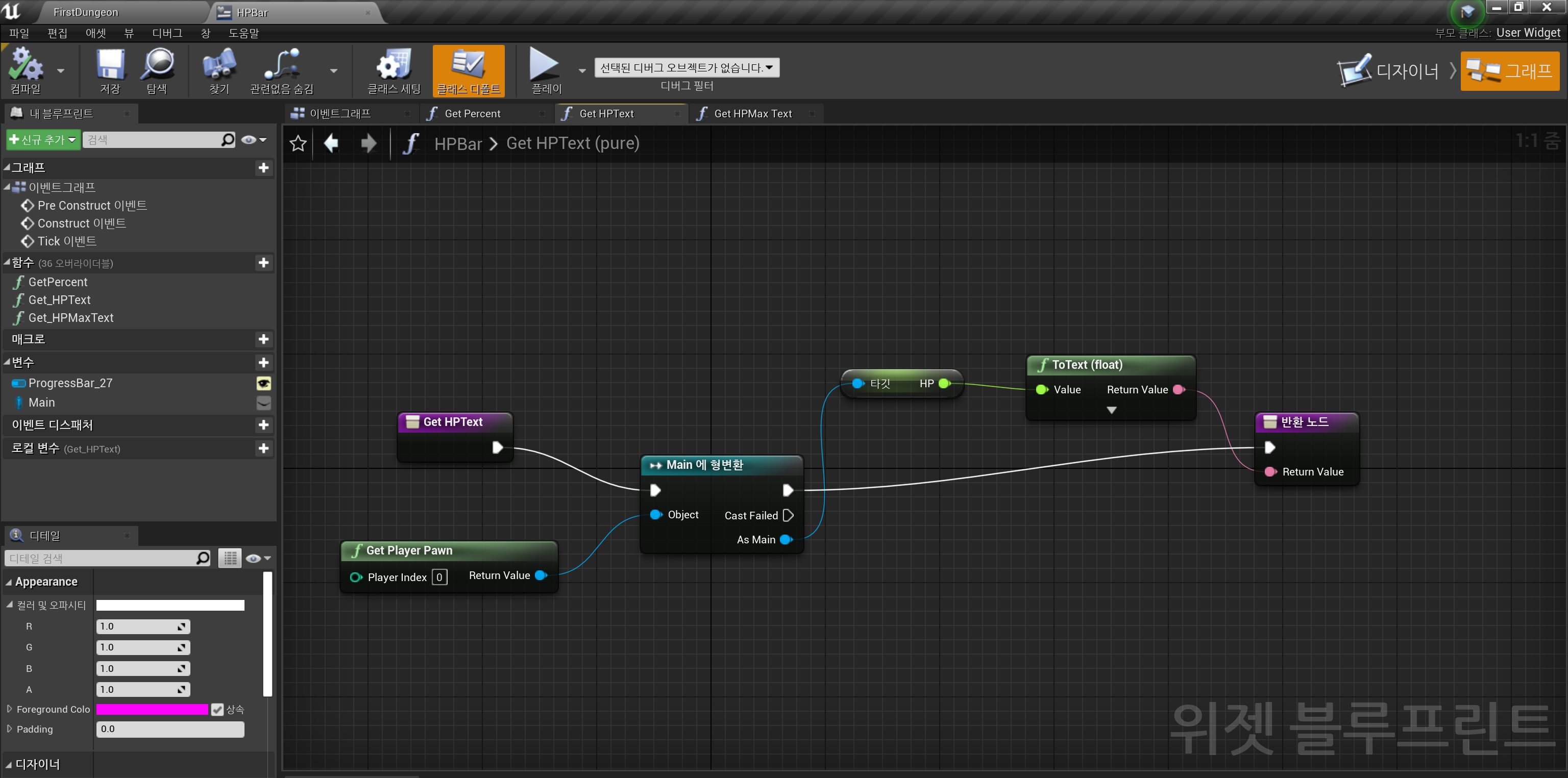Click the favorite star icon in graph bar

298,143
